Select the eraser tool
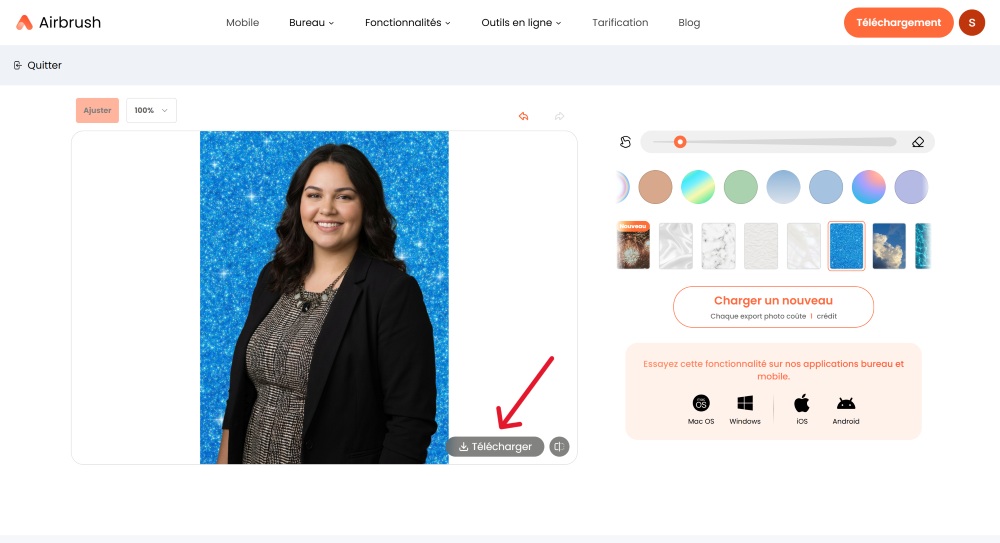 pyautogui.click(x=918, y=142)
